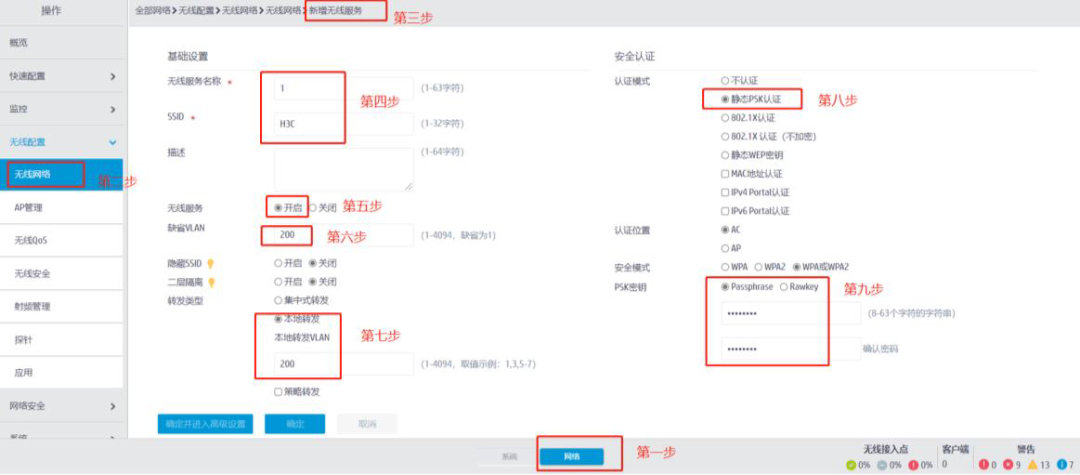
Task: Set 无线服务 to 开启
Action: pyautogui.click(x=278, y=207)
